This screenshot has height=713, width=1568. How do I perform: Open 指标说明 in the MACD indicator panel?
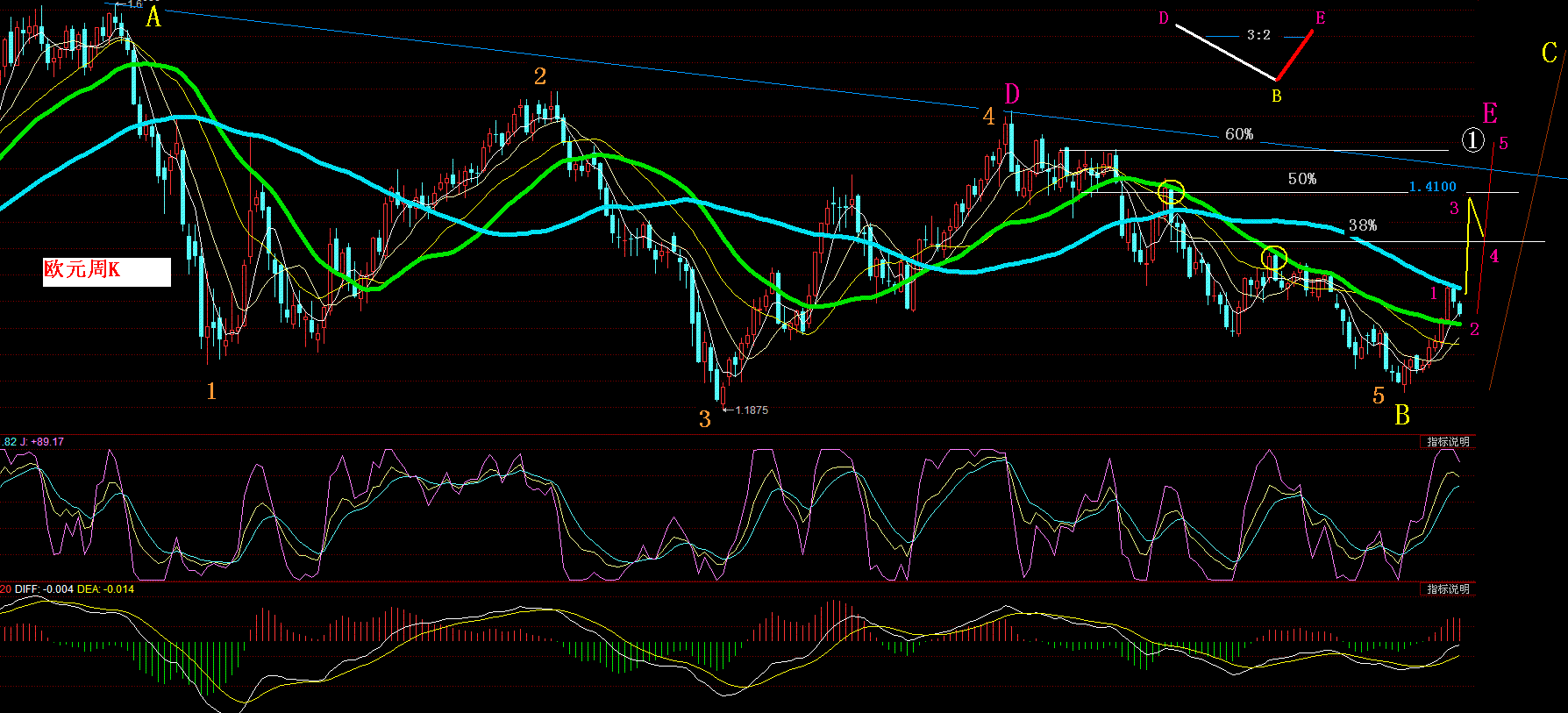click(1448, 589)
